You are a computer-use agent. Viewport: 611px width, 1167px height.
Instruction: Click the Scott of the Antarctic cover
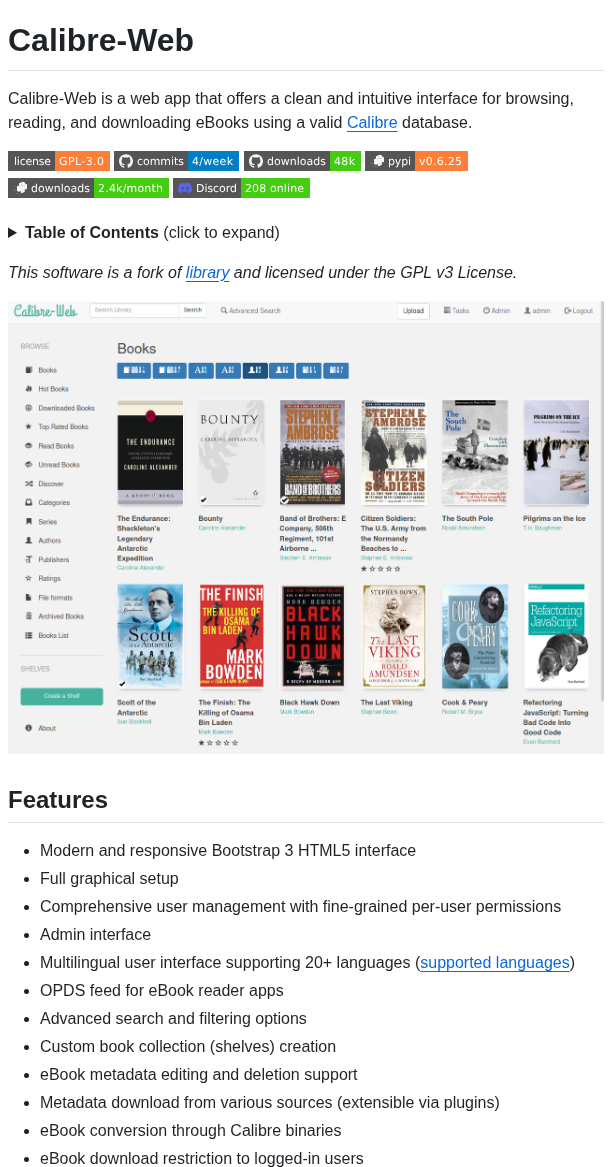[x=150, y=636]
